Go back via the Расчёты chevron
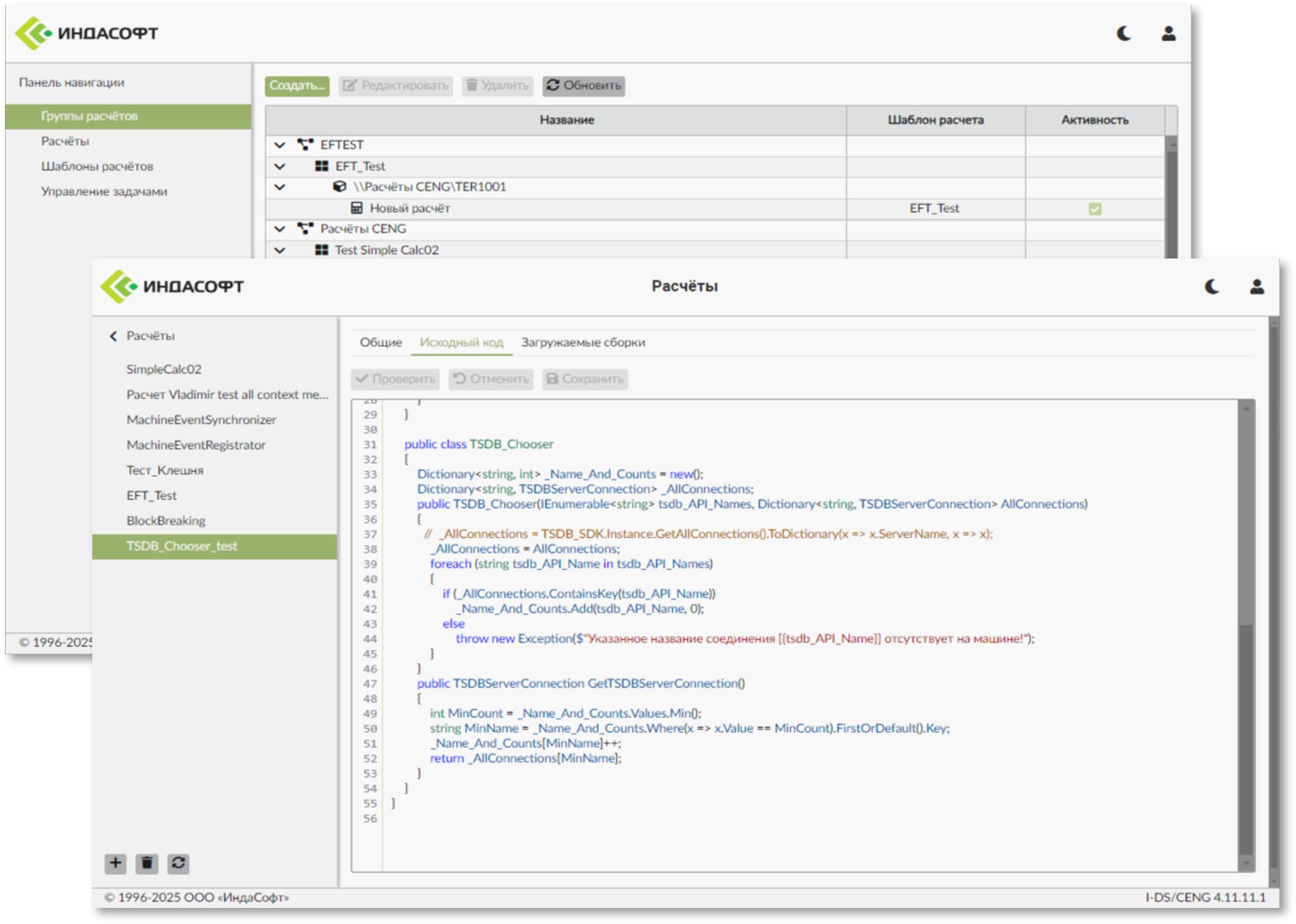Image resolution: width=1296 pixels, height=924 pixels. point(113,336)
